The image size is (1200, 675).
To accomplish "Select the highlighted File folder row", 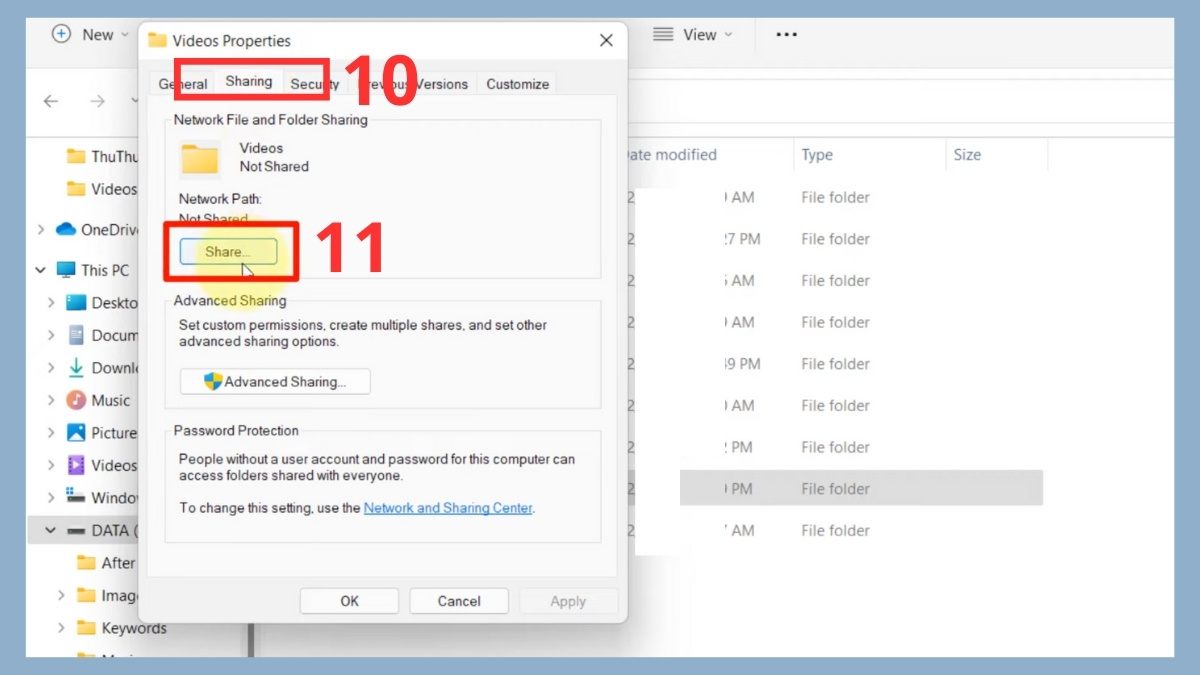I will click(861, 489).
